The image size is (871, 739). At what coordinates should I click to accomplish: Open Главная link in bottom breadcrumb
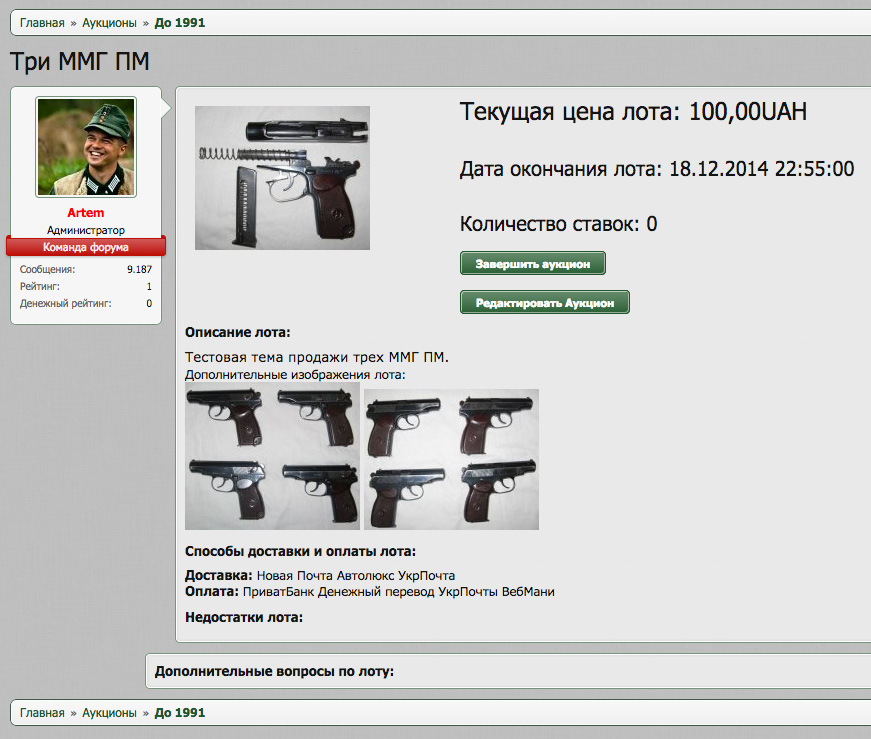coord(42,713)
